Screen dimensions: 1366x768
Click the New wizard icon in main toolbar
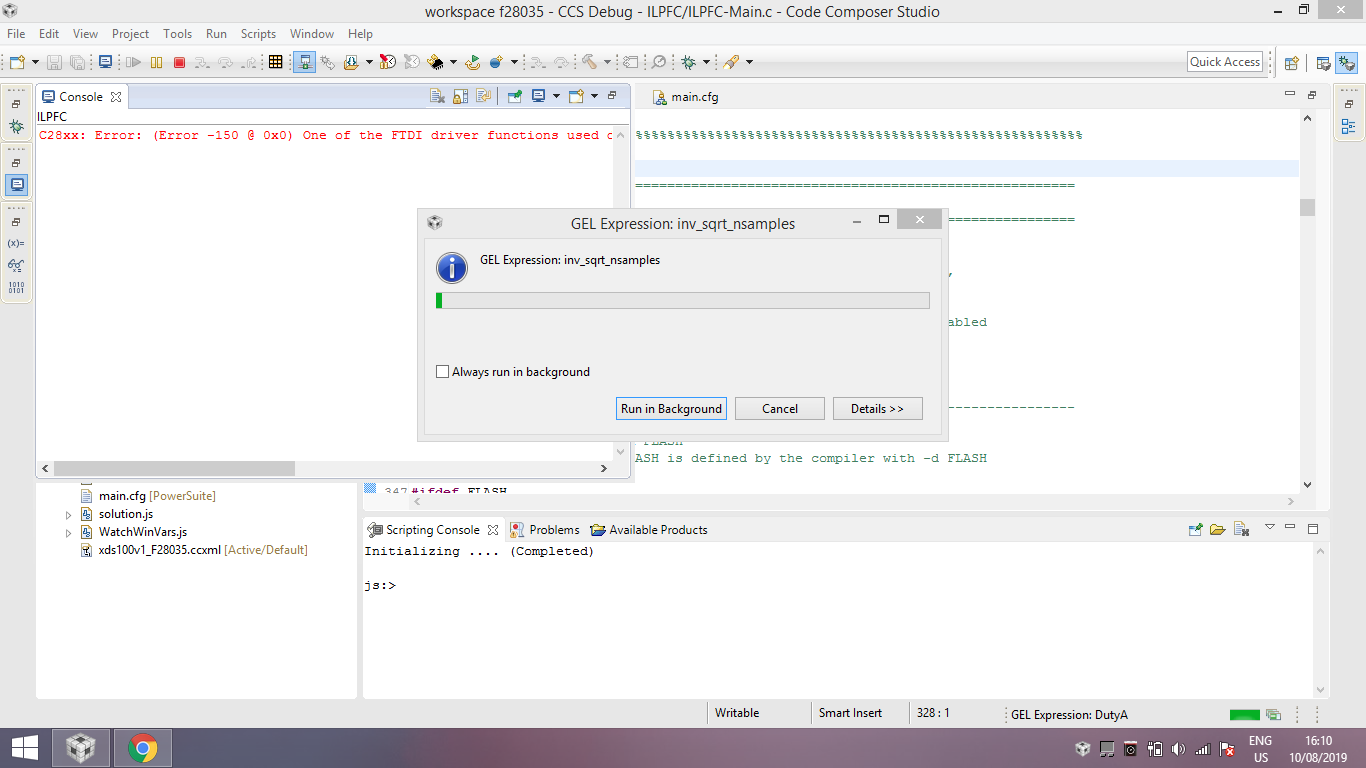[x=18, y=62]
